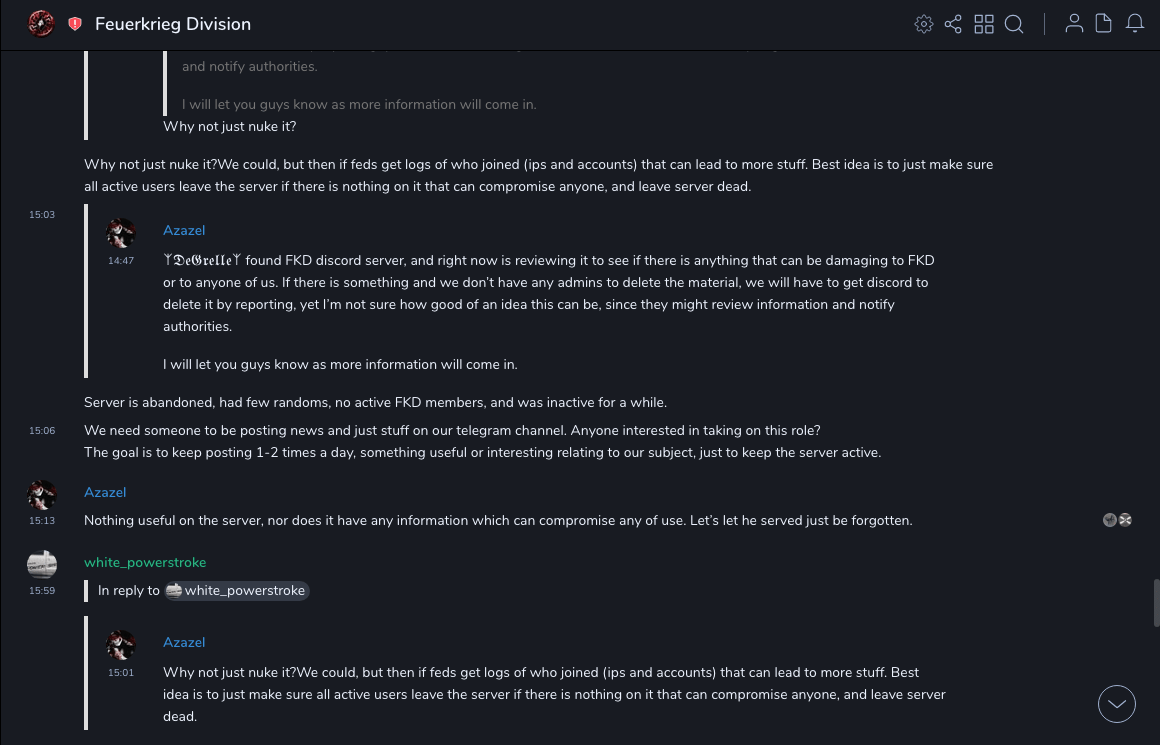Click the search magnifier icon
Screen dimensions: 1160x745
tap(1014, 24)
